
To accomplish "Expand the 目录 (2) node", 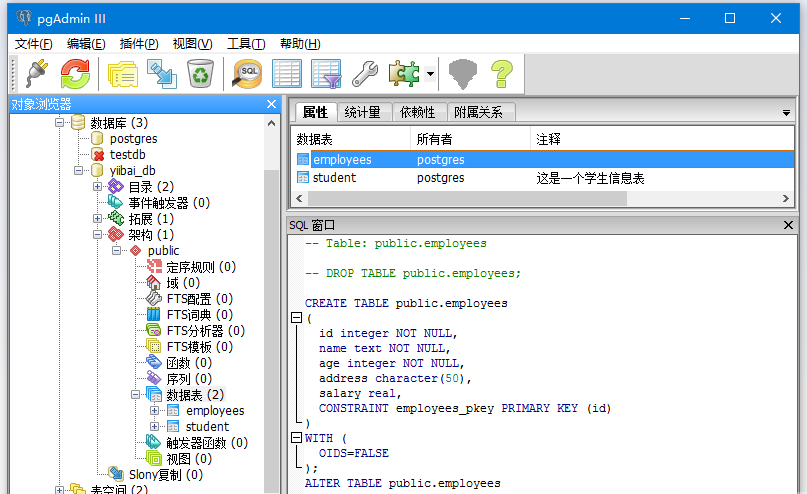I will point(97,186).
